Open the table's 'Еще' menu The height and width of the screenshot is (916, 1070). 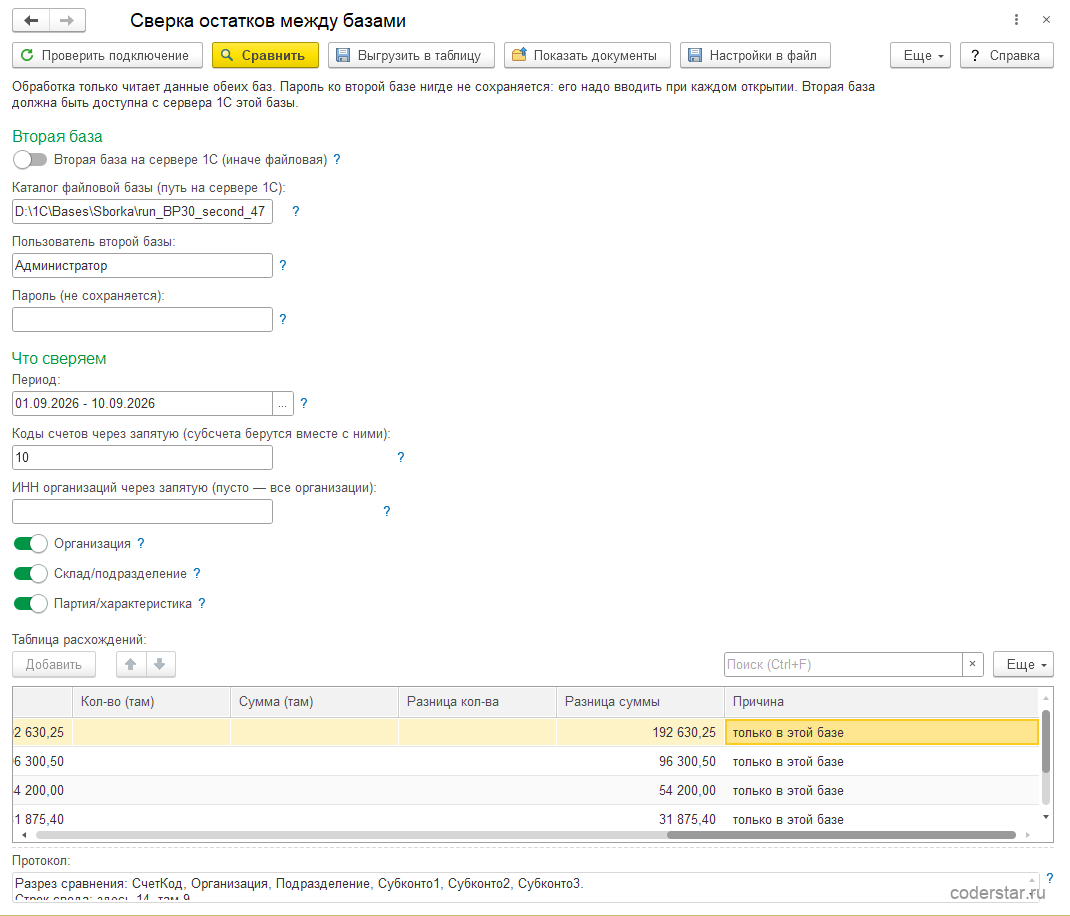[x=1023, y=664]
